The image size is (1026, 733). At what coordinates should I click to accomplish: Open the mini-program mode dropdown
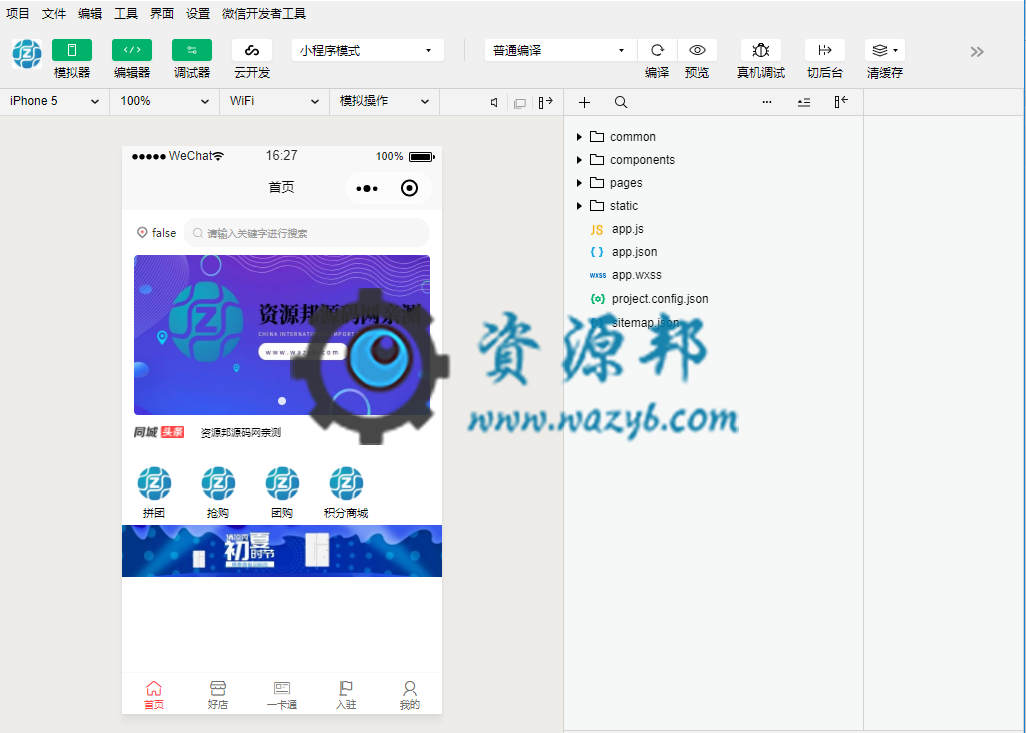[368, 50]
